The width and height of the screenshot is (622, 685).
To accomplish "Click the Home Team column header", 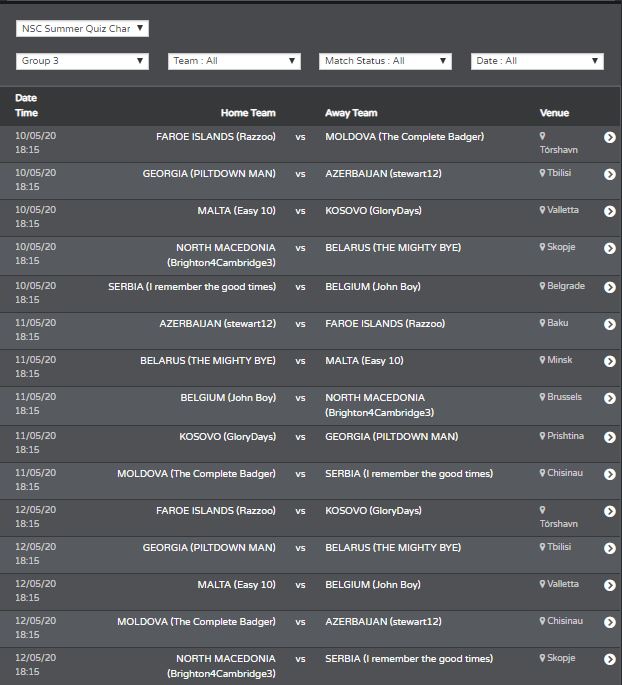I will (x=248, y=113).
